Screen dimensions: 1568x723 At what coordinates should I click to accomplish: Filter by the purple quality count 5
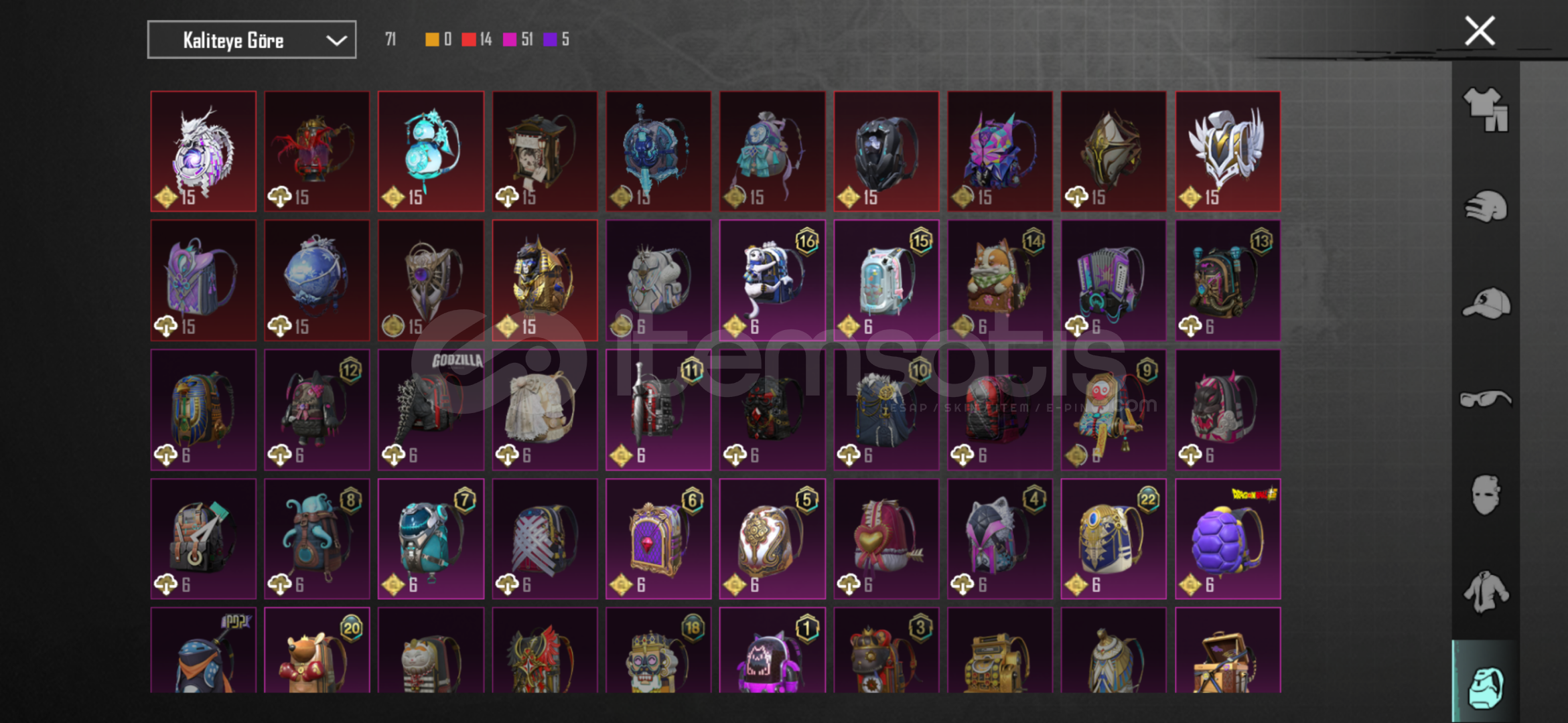click(557, 39)
